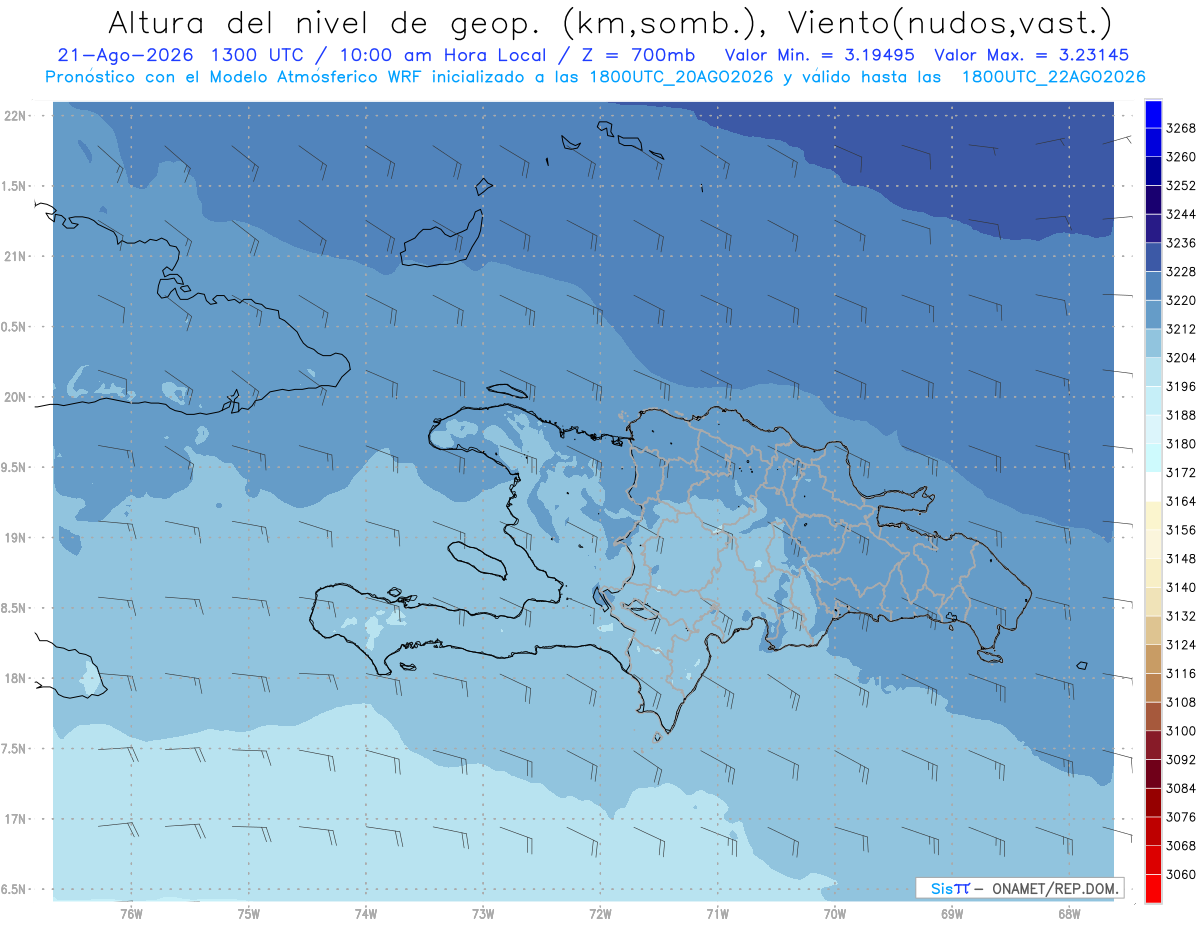Click the '74W' longitude label
Viewport: 1200px width, 927px height.
click(366, 913)
